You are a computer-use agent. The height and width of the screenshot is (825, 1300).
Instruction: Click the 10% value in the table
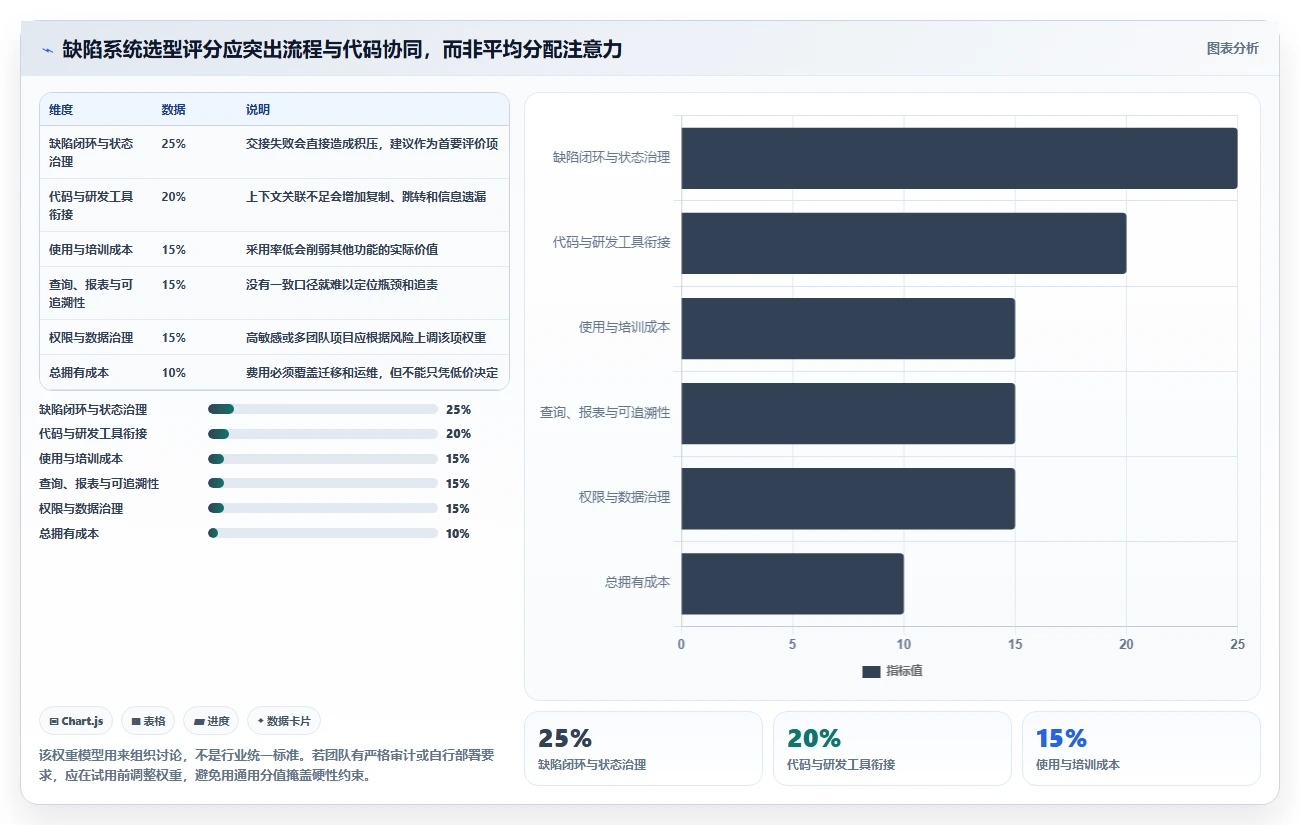point(173,372)
